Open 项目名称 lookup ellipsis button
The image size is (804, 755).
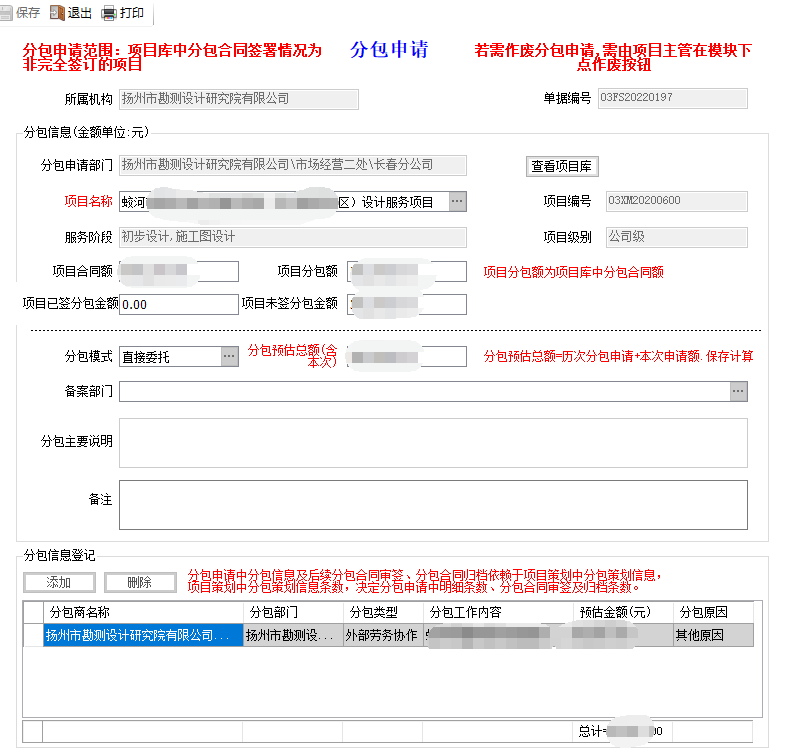click(x=457, y=201)
